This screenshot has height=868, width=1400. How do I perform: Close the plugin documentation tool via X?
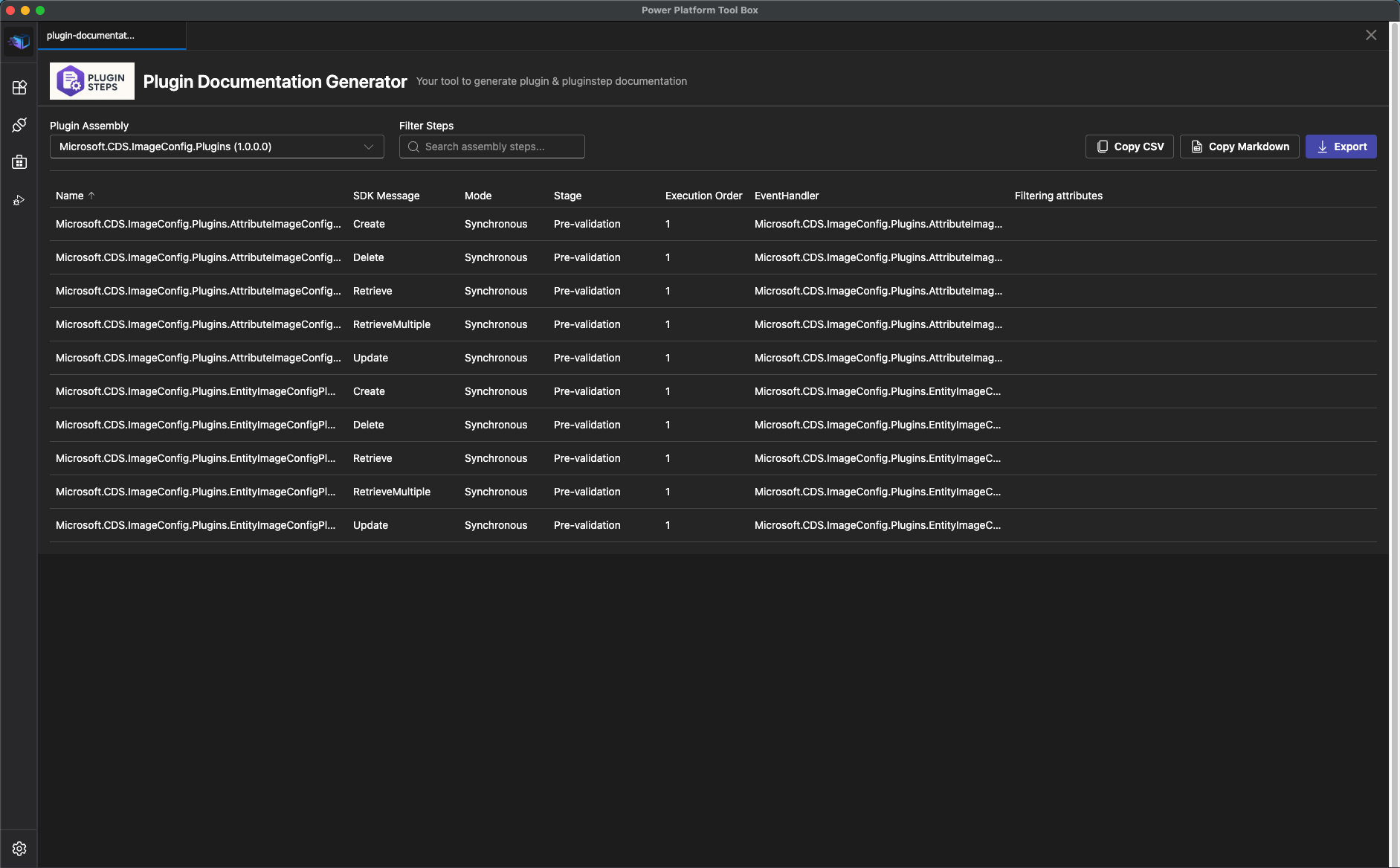(x=1371, y=34)
